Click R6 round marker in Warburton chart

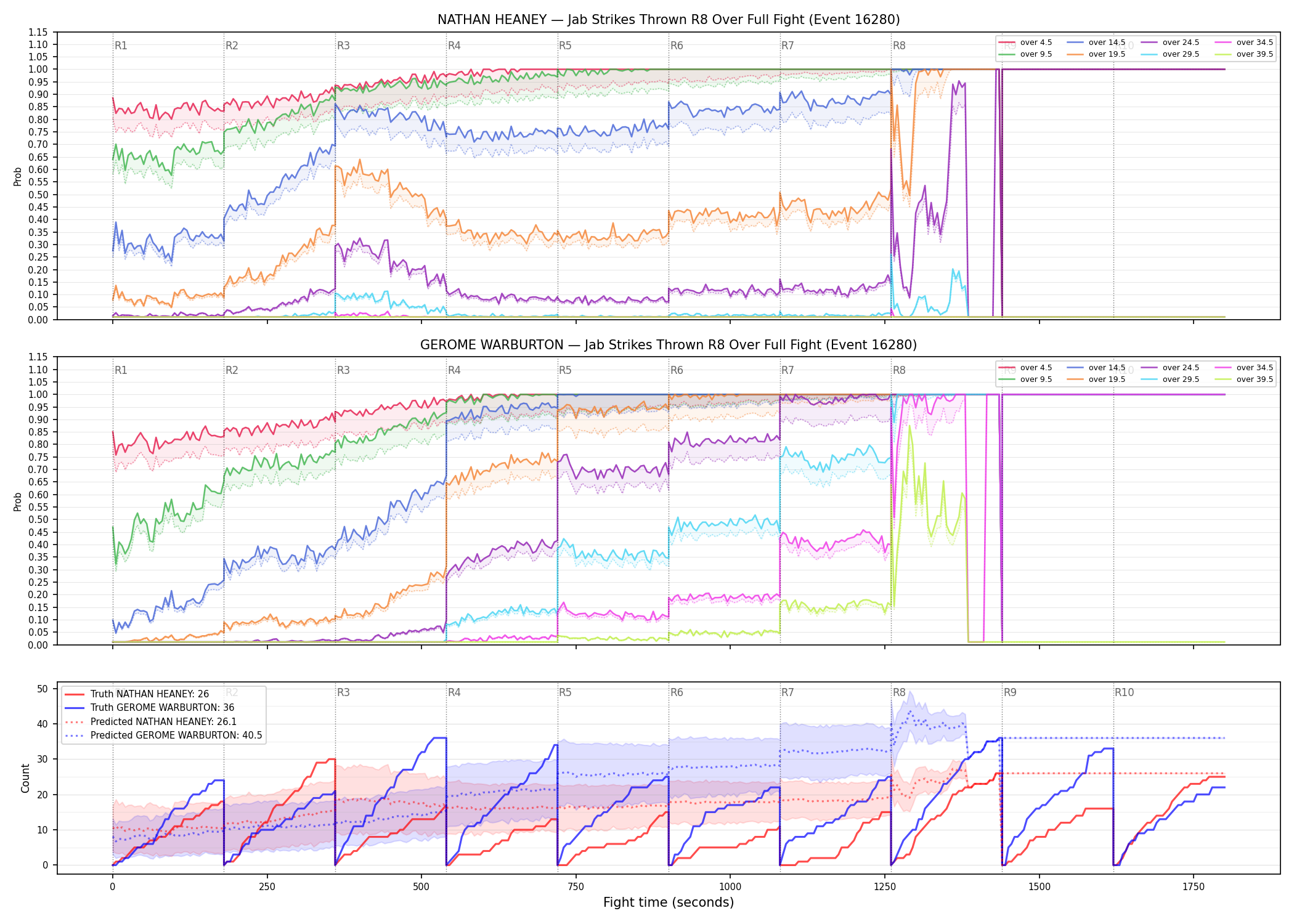[x=677, y=370]
